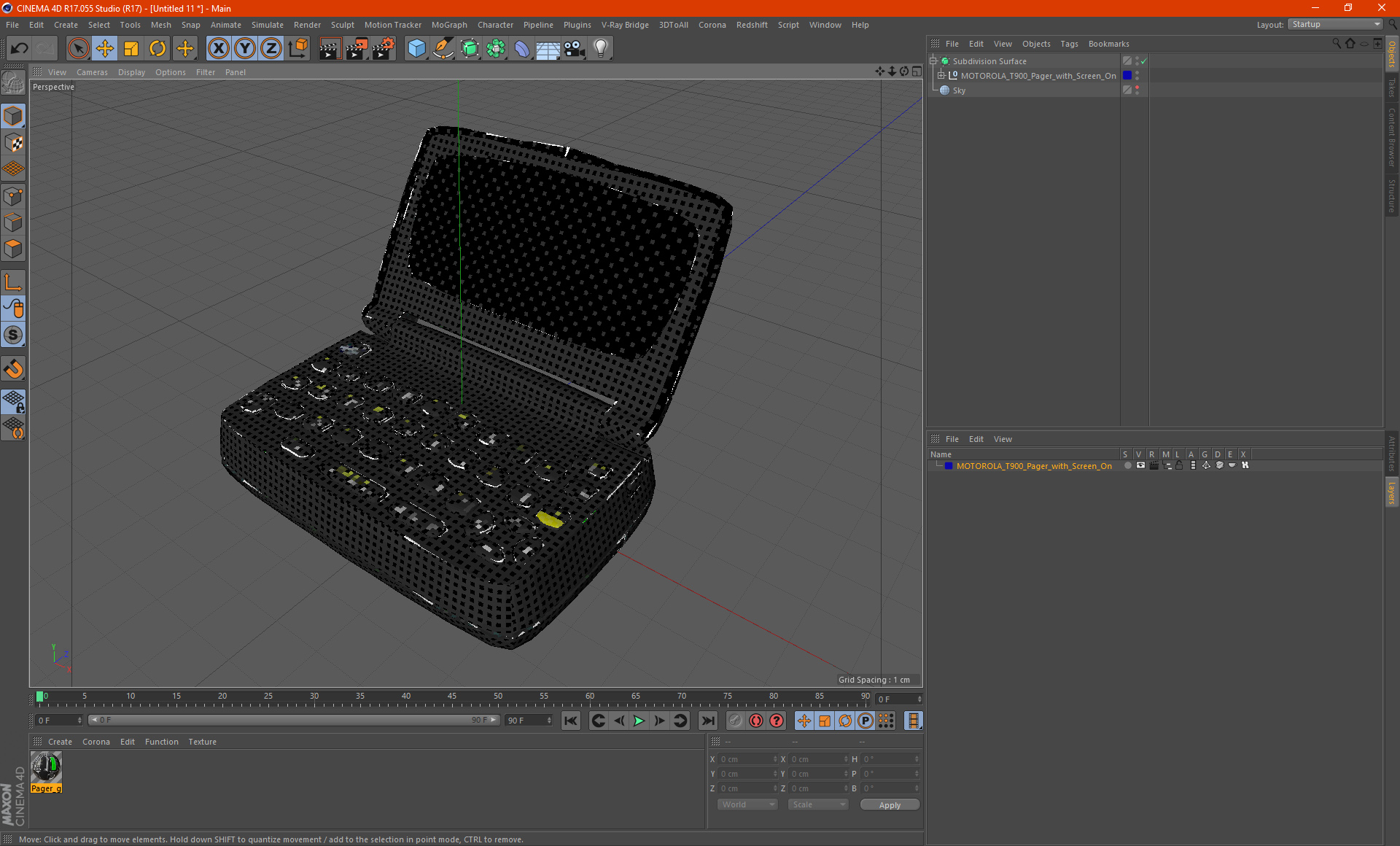Add a Camera object
Screen dimensions: 1400x846
click(x=575, y=48)
